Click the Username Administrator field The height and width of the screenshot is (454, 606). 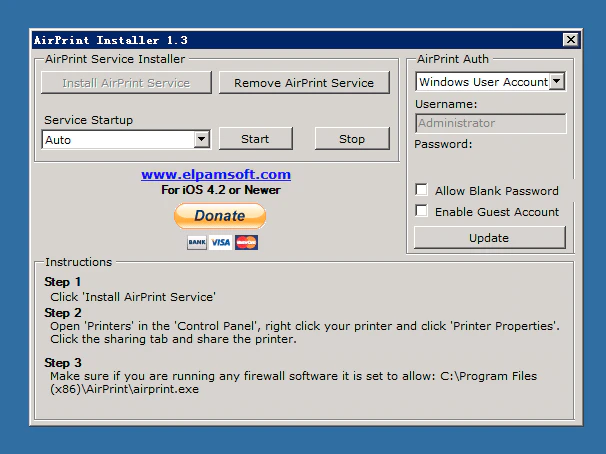click(x=490, y=123)
